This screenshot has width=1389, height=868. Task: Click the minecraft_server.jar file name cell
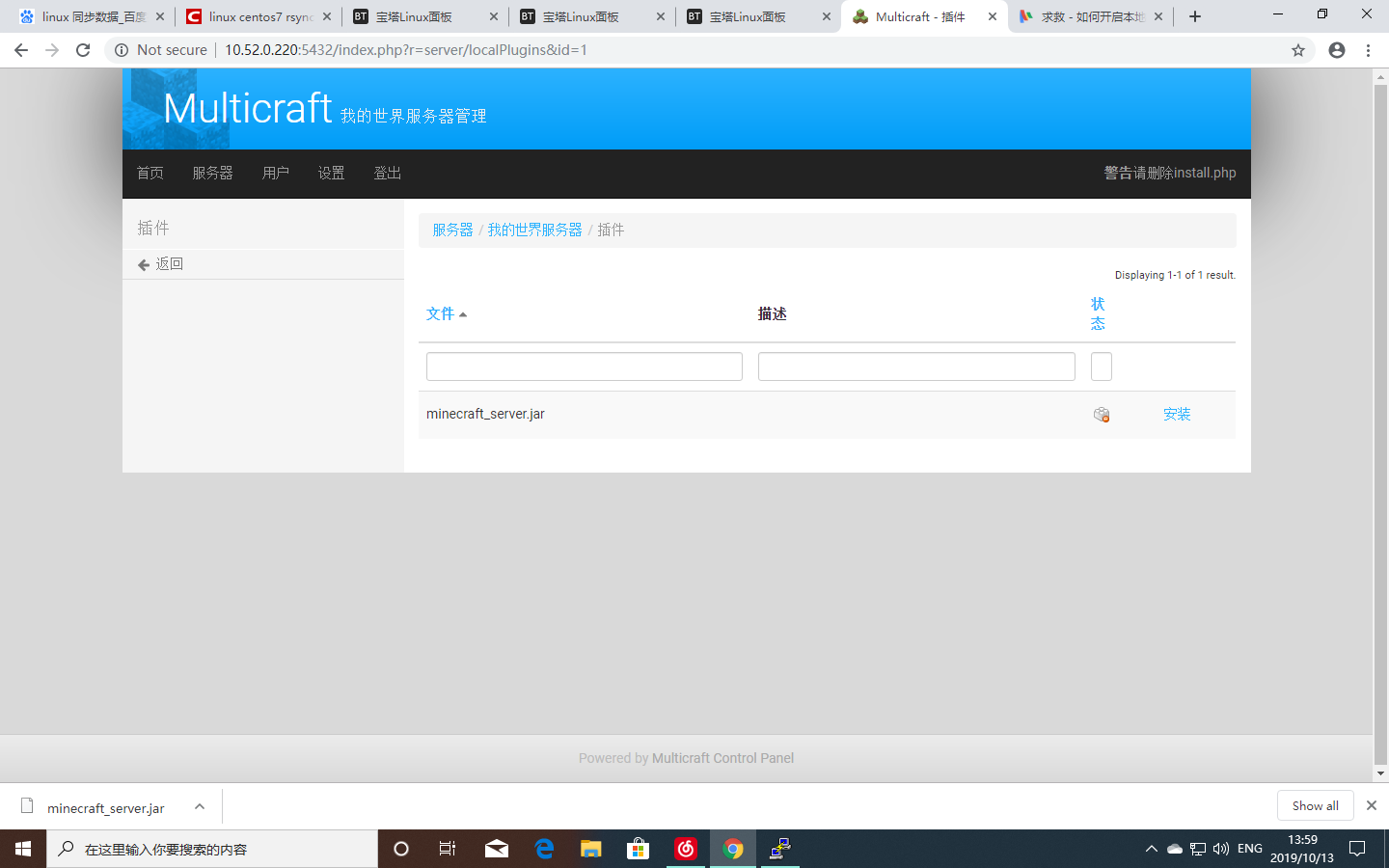tap(485, 415)
